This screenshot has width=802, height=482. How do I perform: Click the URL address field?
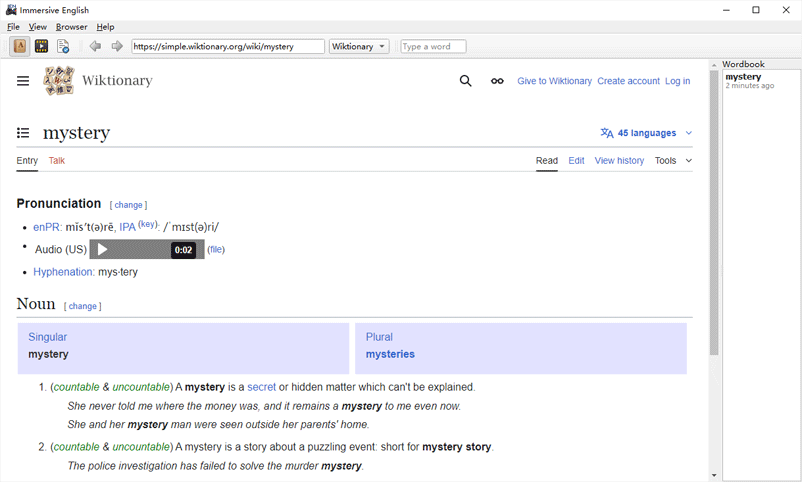click(x=228, y=47)
